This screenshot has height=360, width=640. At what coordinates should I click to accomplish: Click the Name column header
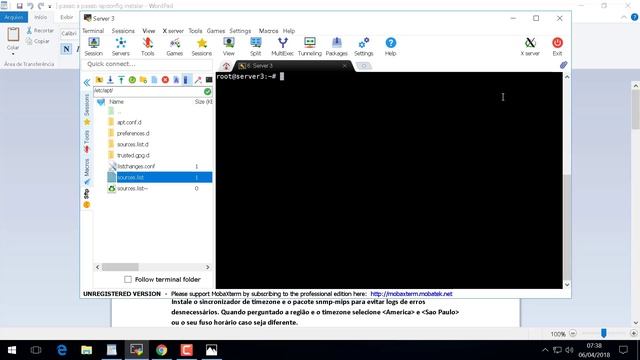click(x=116, y=102)
